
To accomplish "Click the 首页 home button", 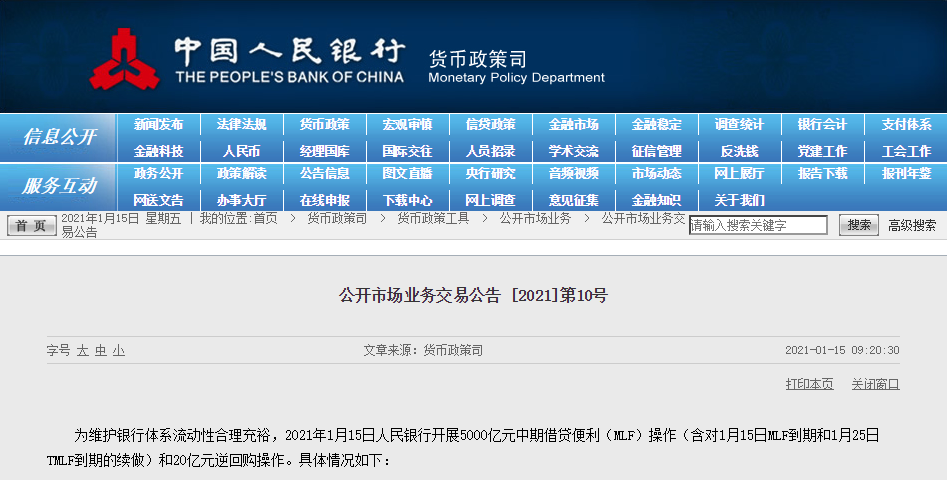I will point(32,226).
